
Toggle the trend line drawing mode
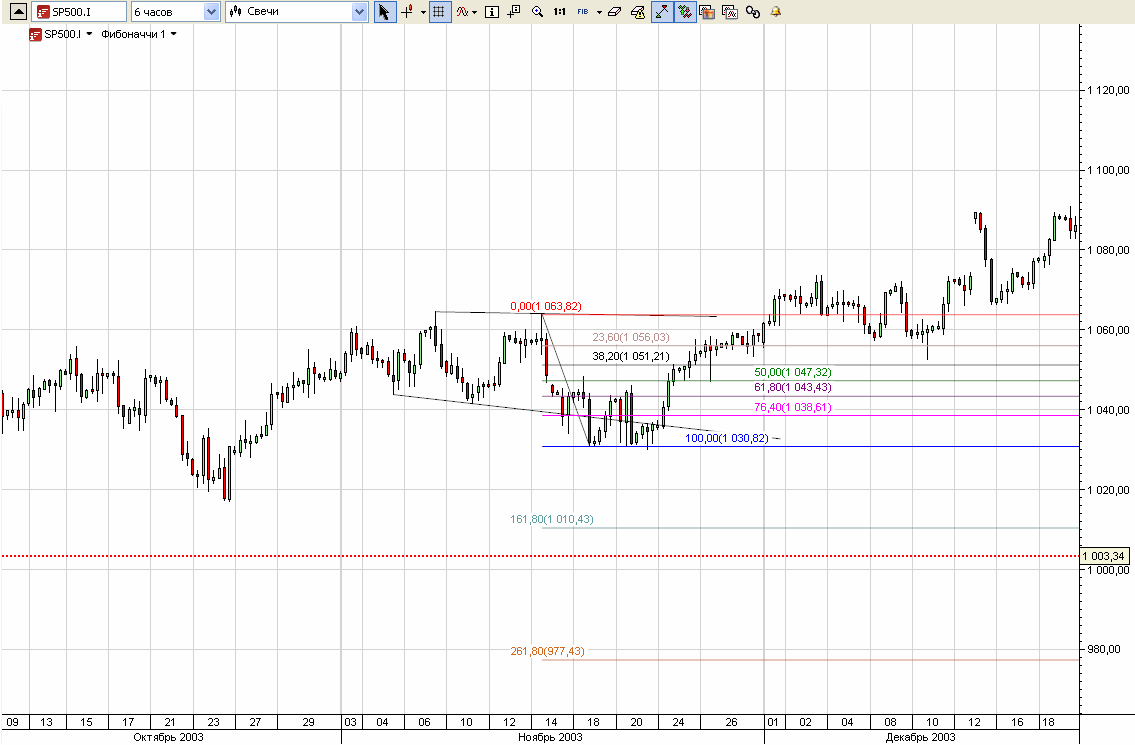(662, 12)
